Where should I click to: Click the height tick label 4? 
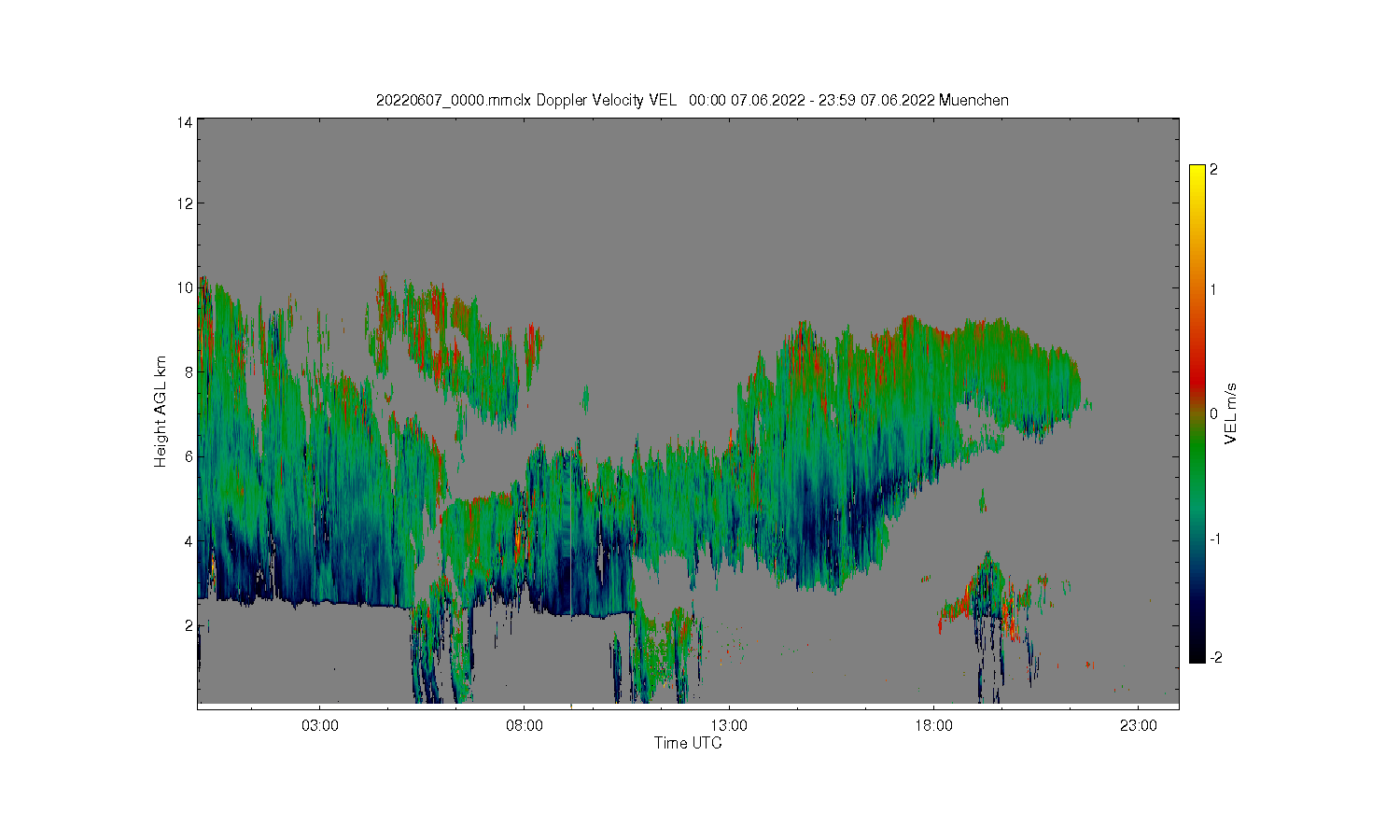pyautogui.click(x=189, y=540)
